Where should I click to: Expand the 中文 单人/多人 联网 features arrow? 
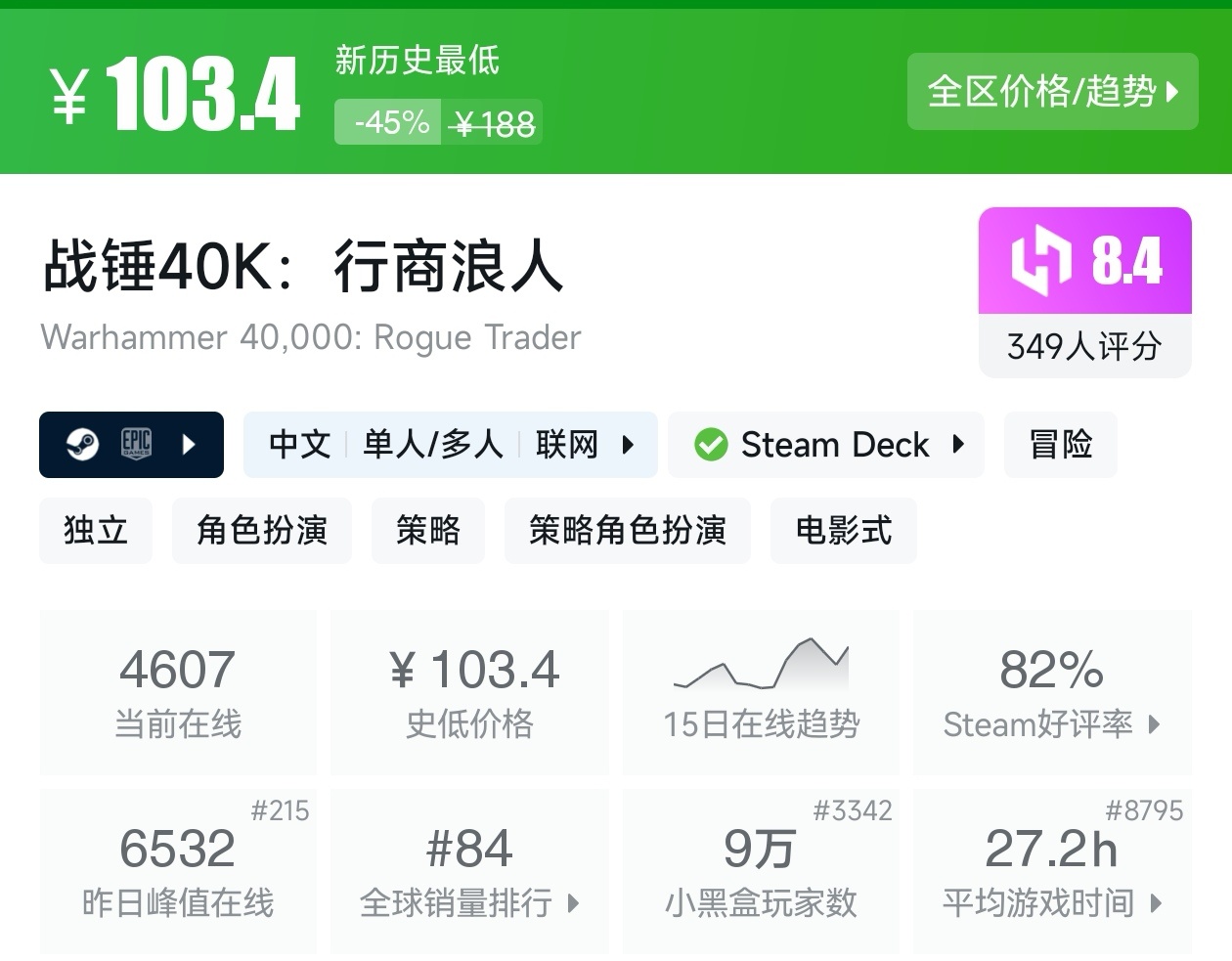tap(628, 445)
